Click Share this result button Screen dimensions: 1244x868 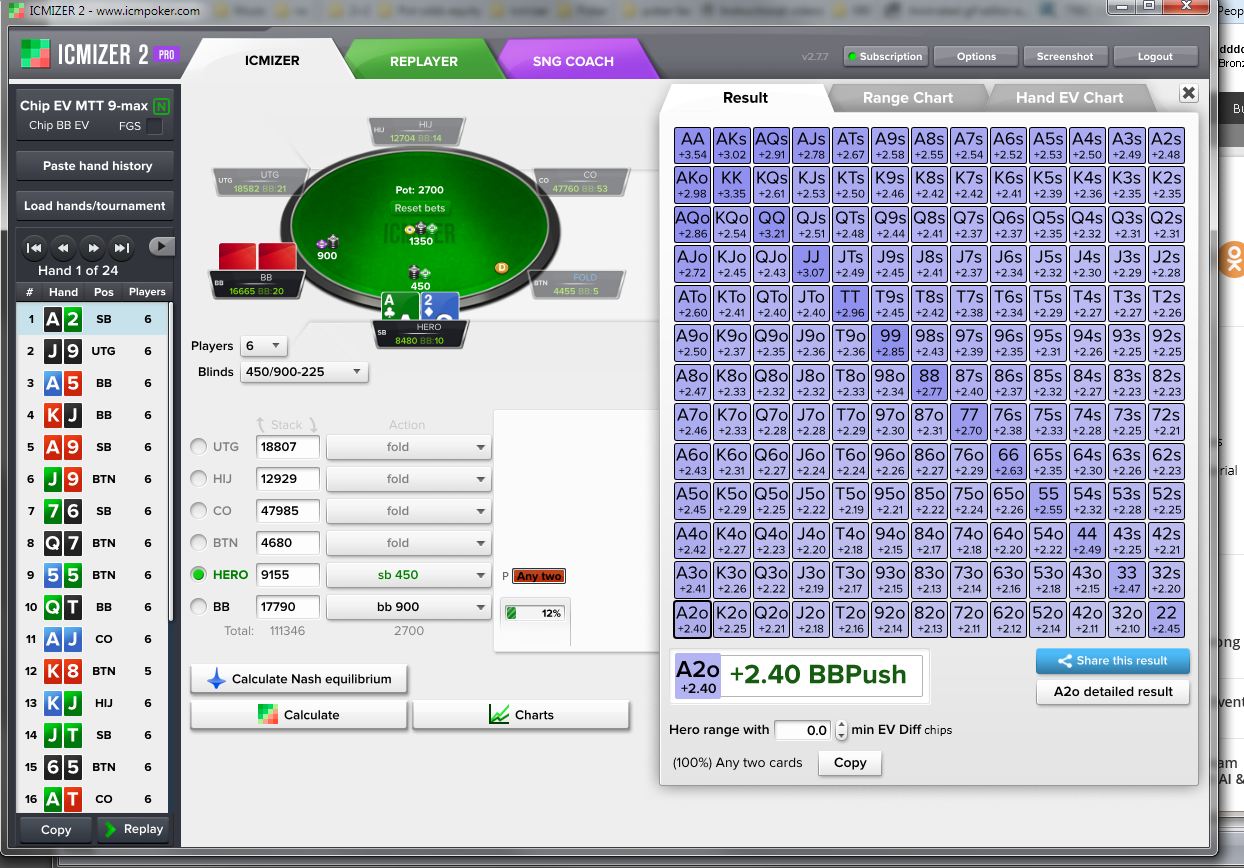[1113, 661]
